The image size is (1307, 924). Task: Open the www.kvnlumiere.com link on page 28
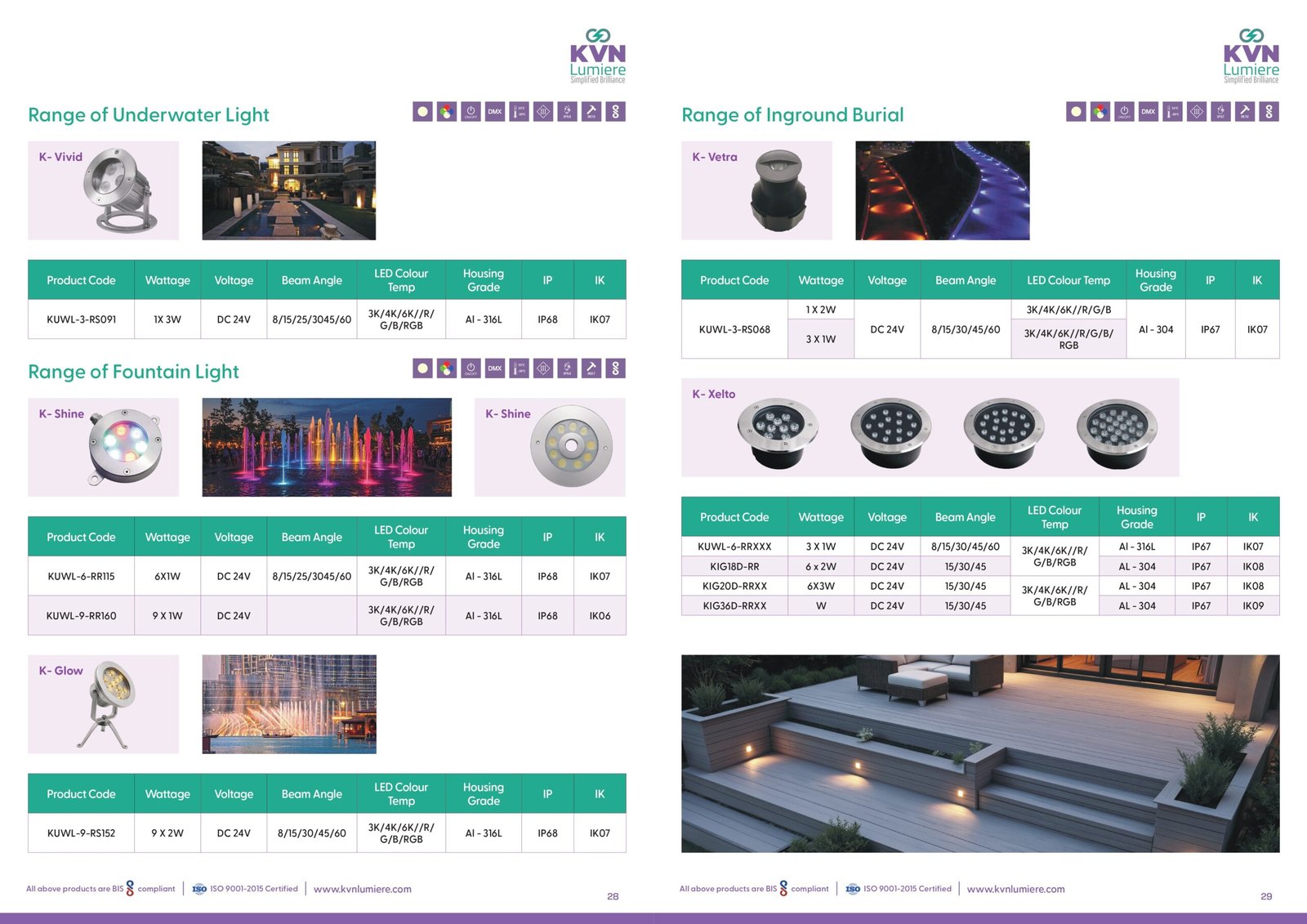(x=363, y=889)
